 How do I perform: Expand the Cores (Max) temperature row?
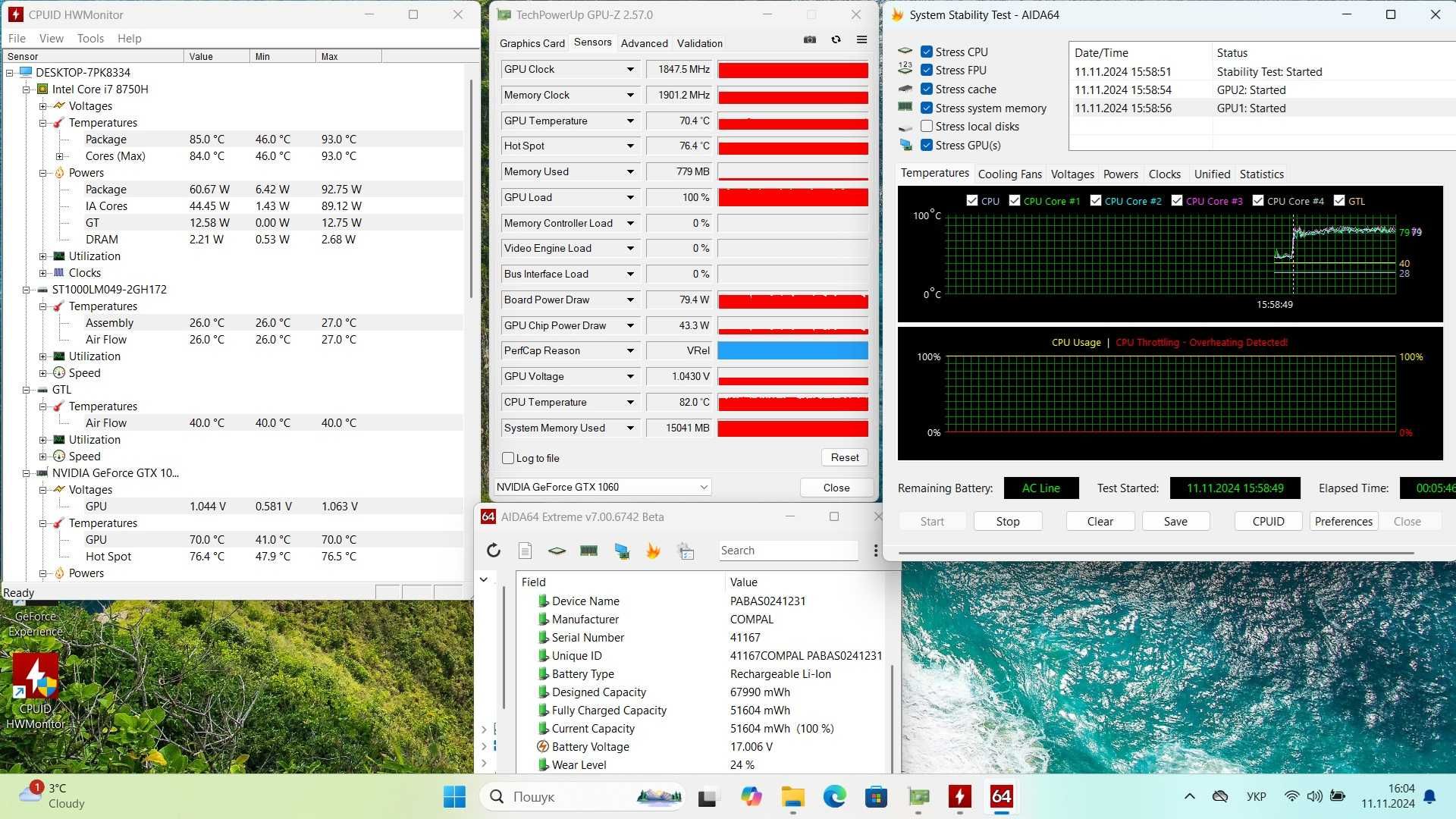coord(60,156)
